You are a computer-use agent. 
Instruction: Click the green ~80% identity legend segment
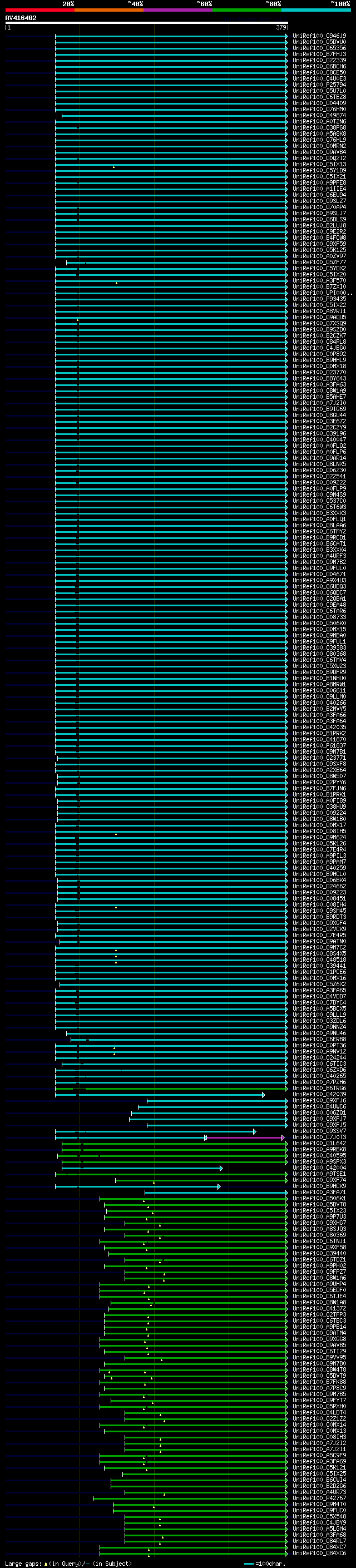pyautogui.click(x=247, y=10)
